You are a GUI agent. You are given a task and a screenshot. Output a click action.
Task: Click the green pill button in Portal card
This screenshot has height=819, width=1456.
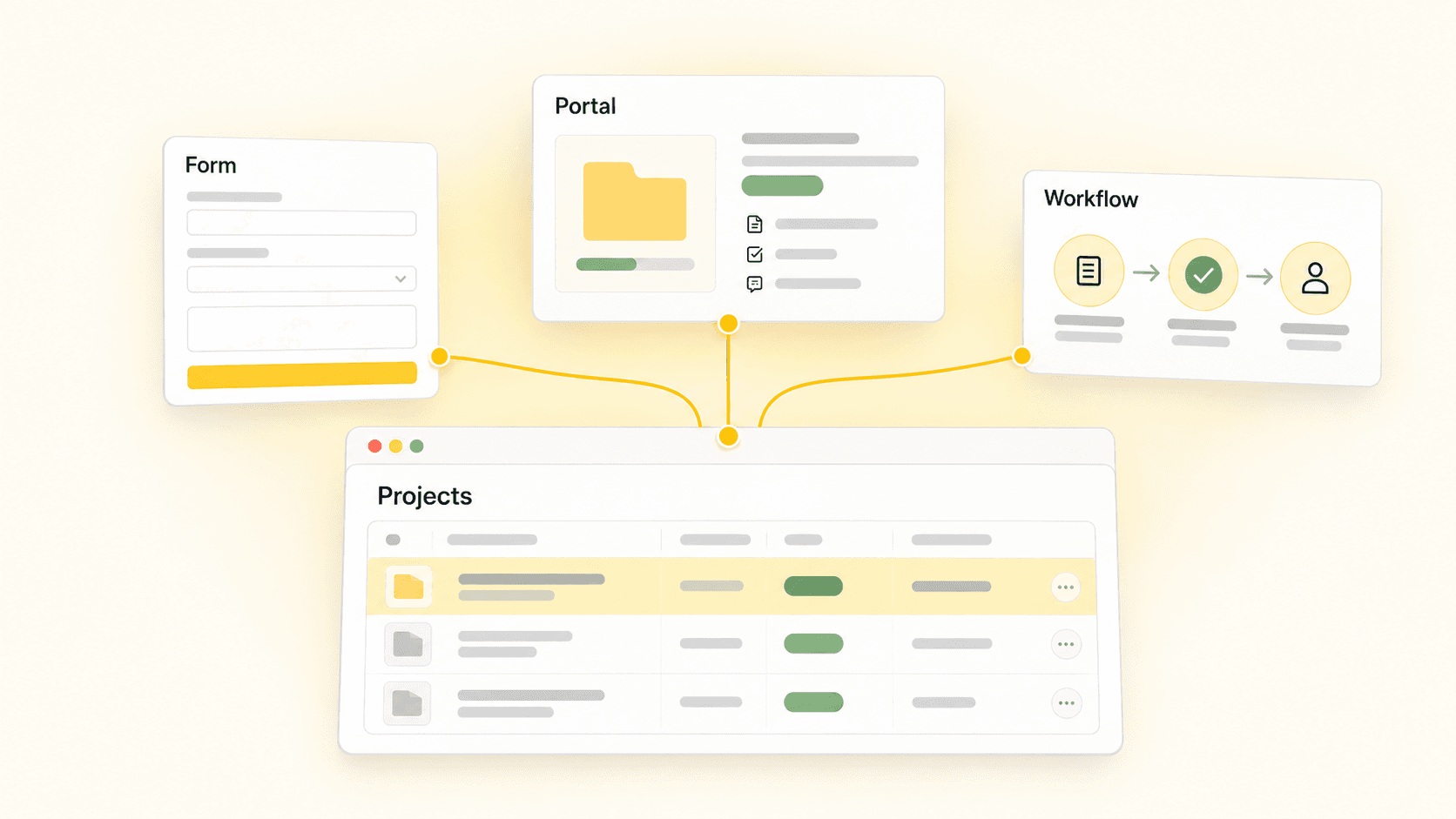click(782, 185)
